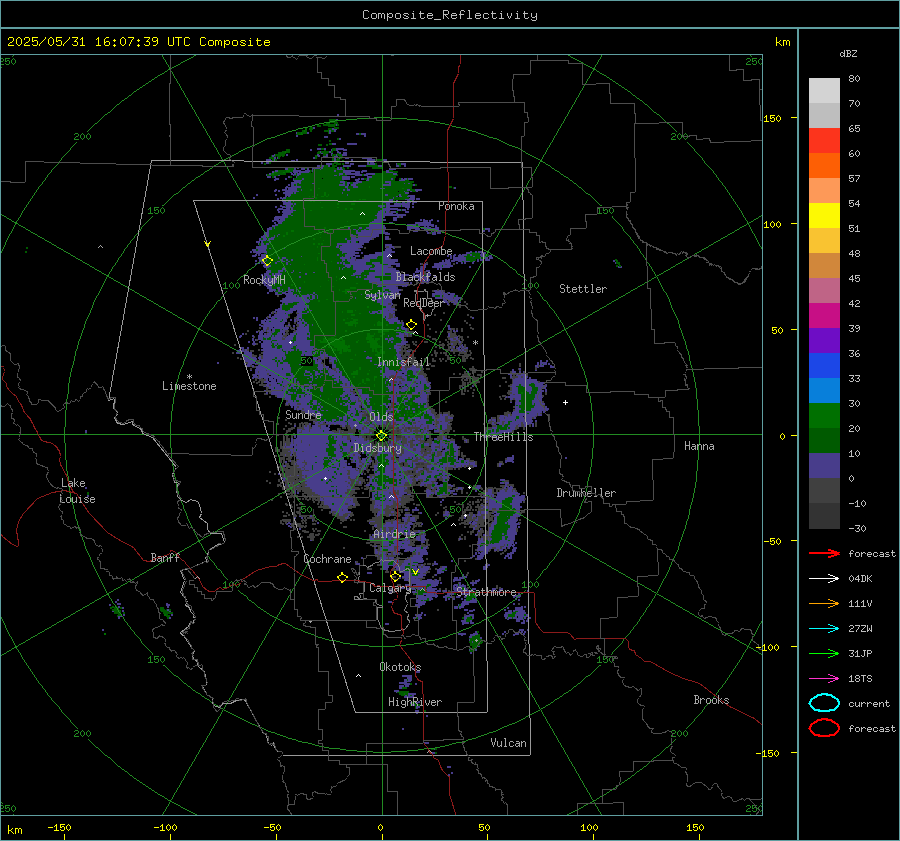Click the Ponoka city label

(x=456, y=206)
